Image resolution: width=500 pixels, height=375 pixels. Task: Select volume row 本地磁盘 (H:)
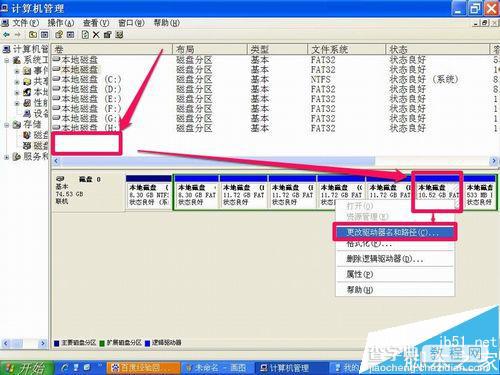[85, 127]
